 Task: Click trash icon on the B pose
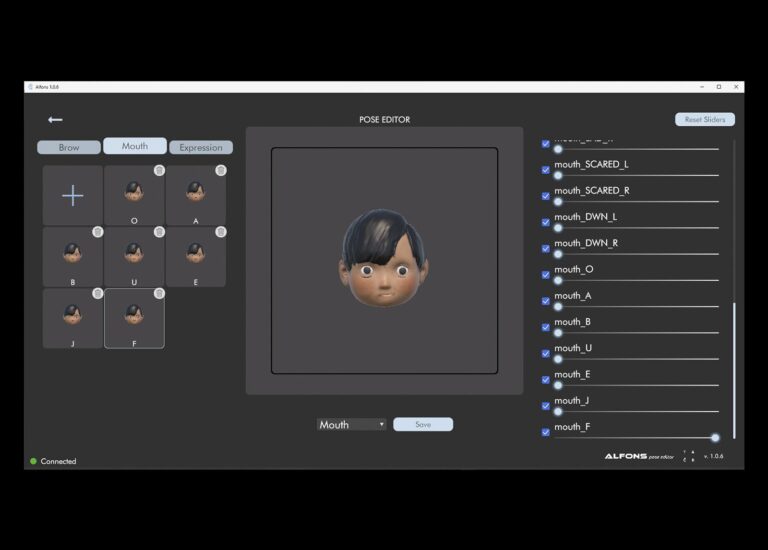[x=97, y=232]
